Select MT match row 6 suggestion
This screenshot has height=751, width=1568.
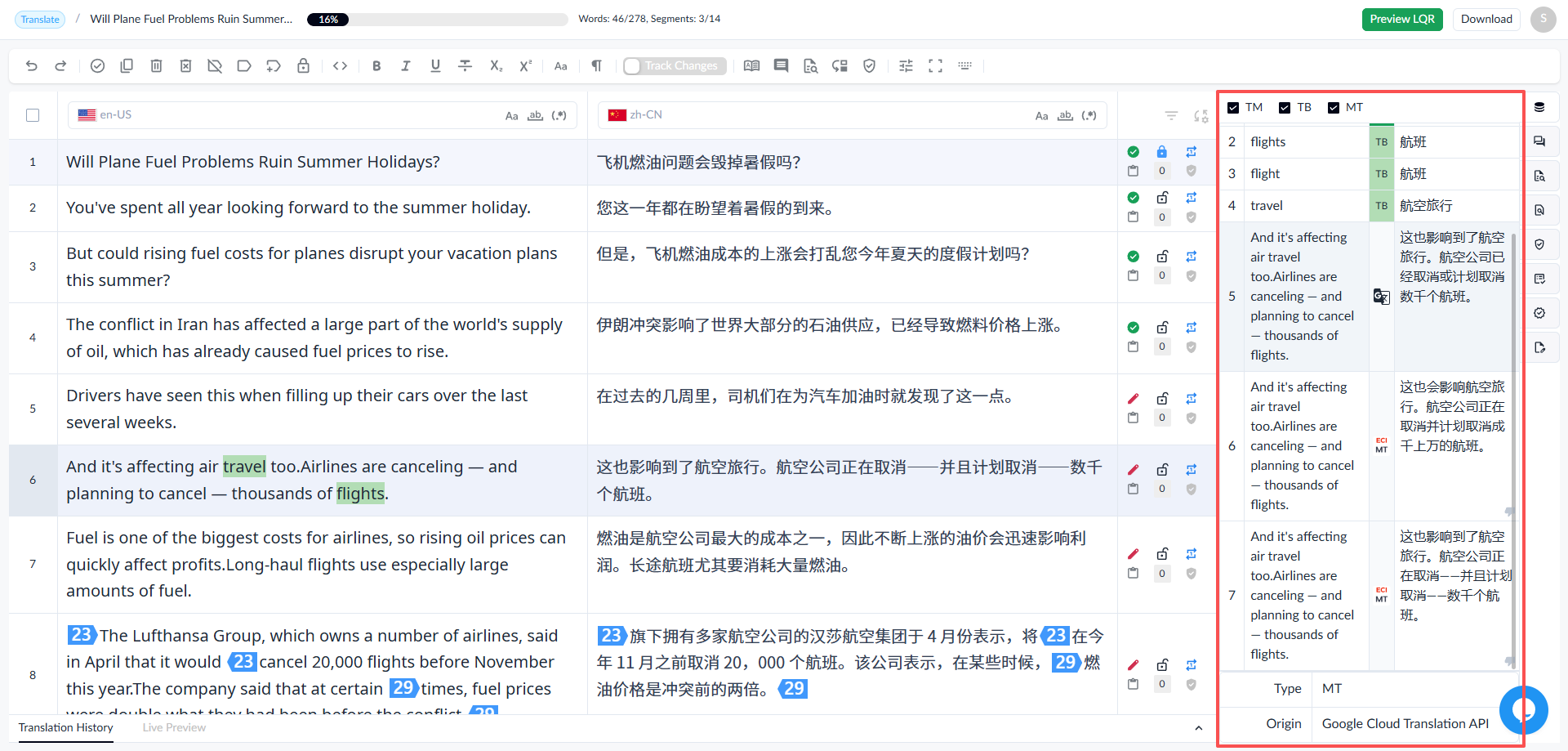[x=1370, y=446]
